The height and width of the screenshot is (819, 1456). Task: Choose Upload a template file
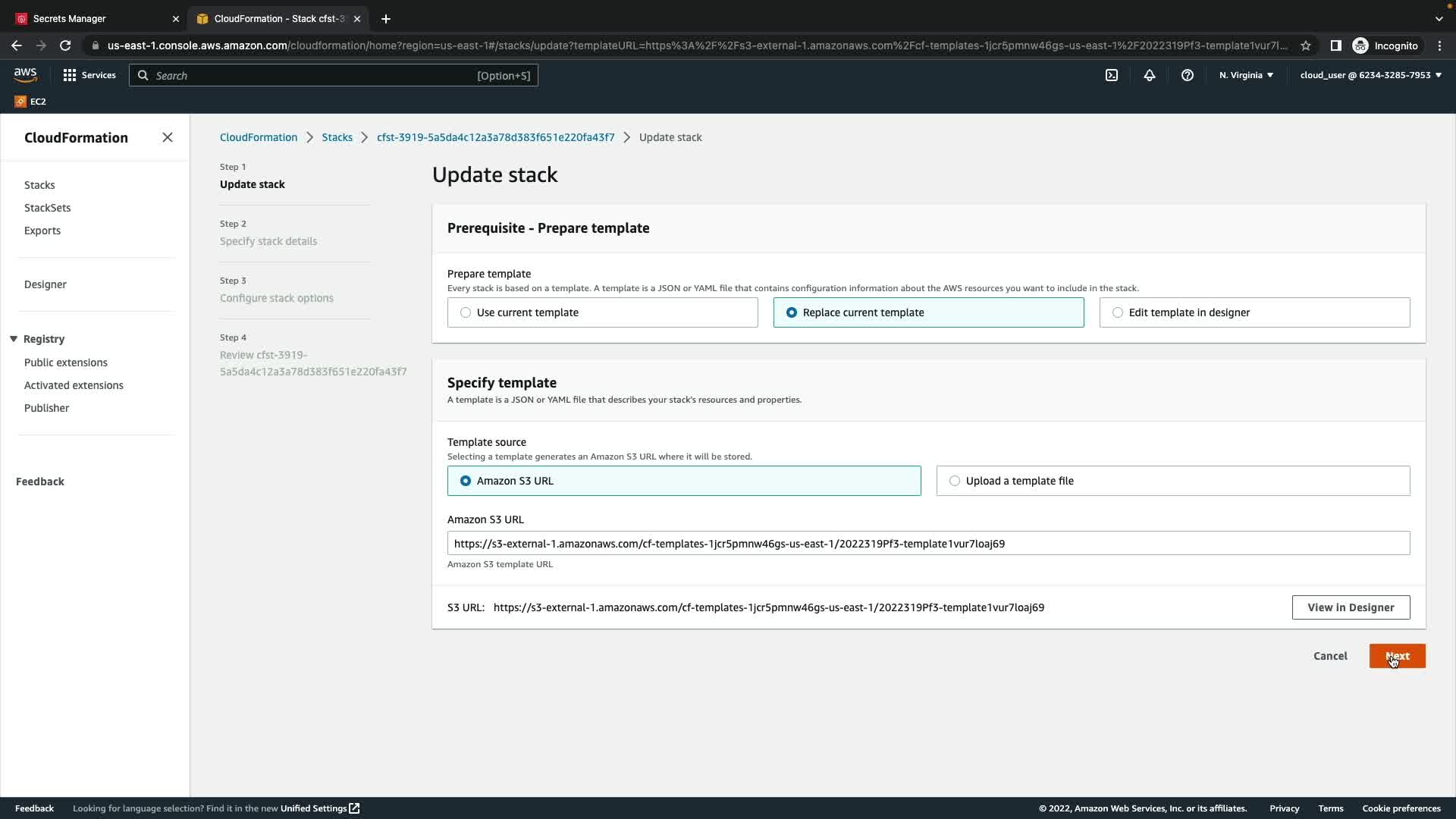(955, 481)
